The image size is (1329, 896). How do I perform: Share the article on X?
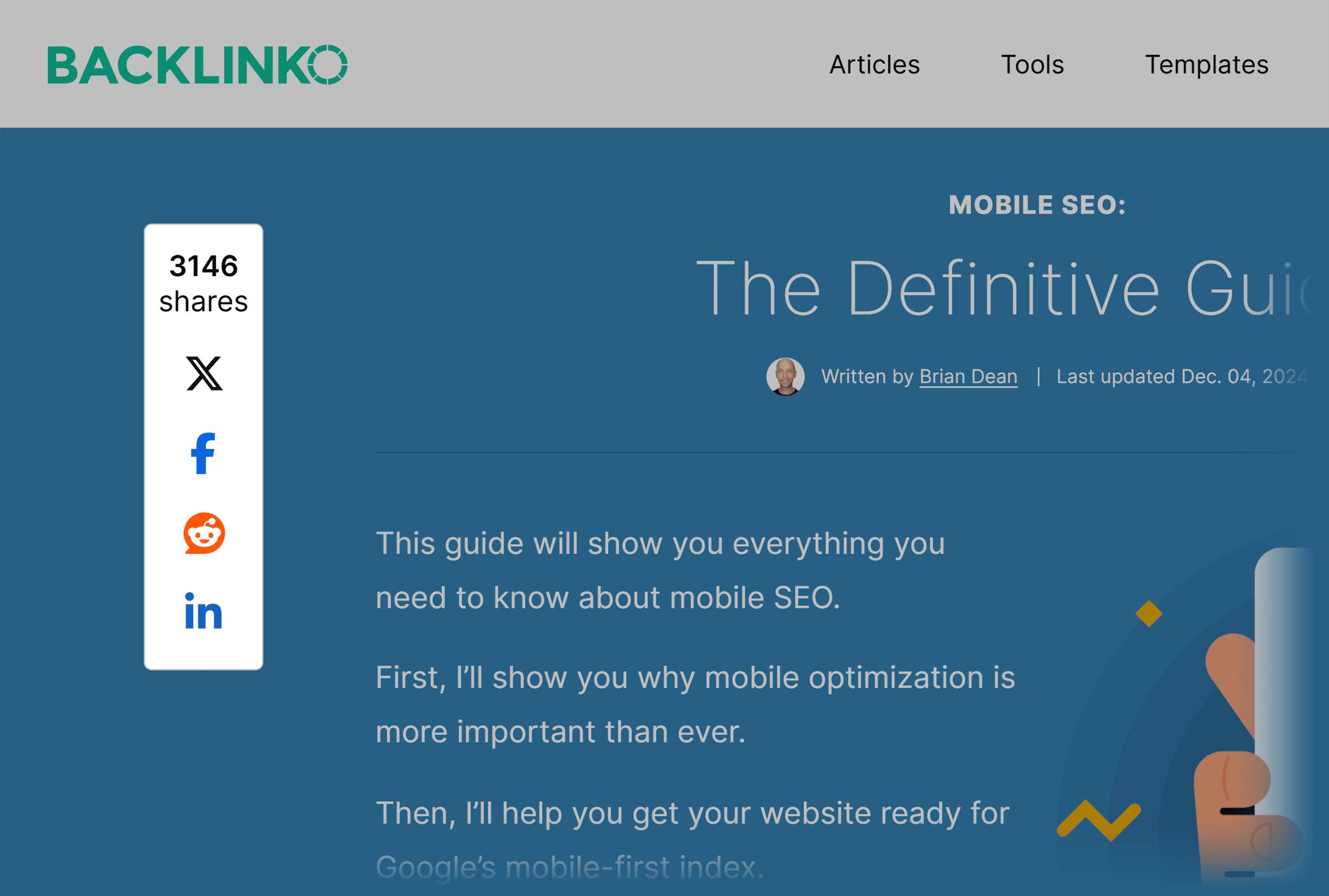point(204,374)
